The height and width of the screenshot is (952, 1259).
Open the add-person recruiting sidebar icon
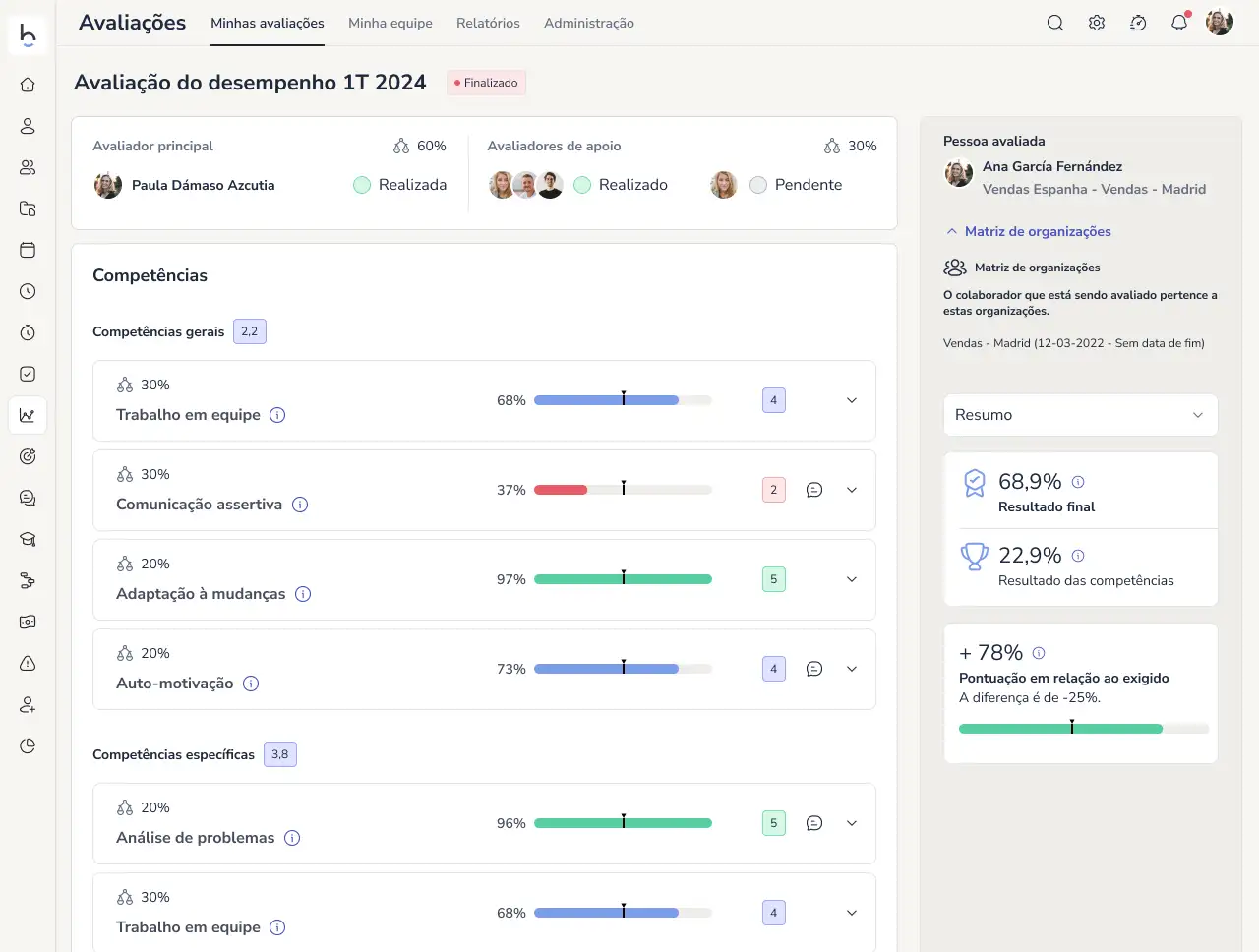point(28,704)
